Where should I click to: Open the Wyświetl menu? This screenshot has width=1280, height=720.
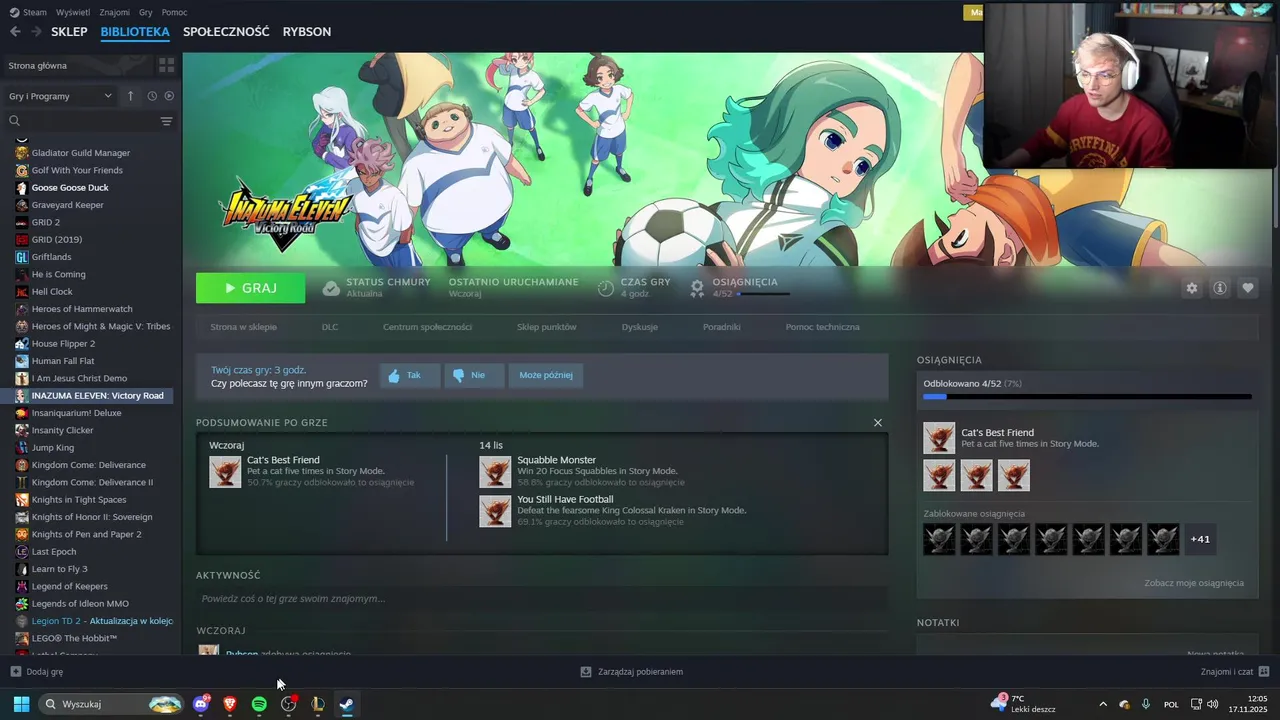[73, 12]
